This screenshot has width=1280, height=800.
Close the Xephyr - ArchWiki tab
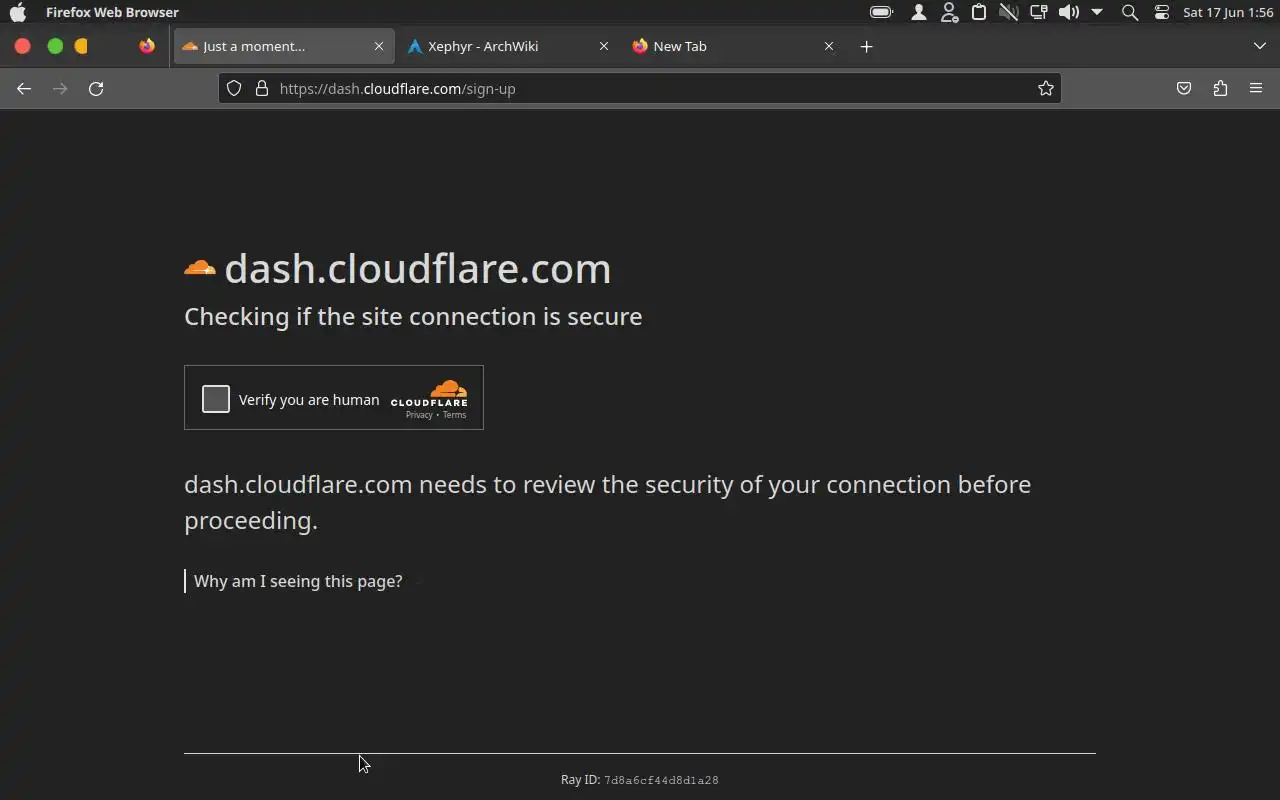tap(604, 46)
